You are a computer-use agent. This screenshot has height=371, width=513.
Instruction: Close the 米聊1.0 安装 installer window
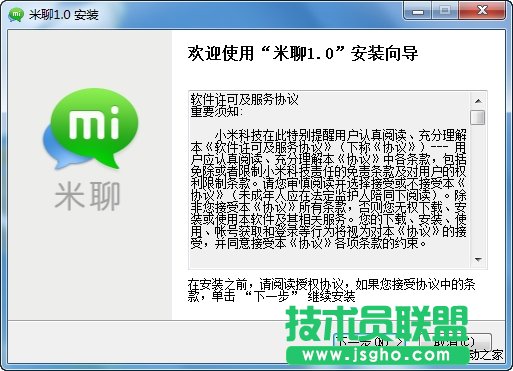click(482, 11)
